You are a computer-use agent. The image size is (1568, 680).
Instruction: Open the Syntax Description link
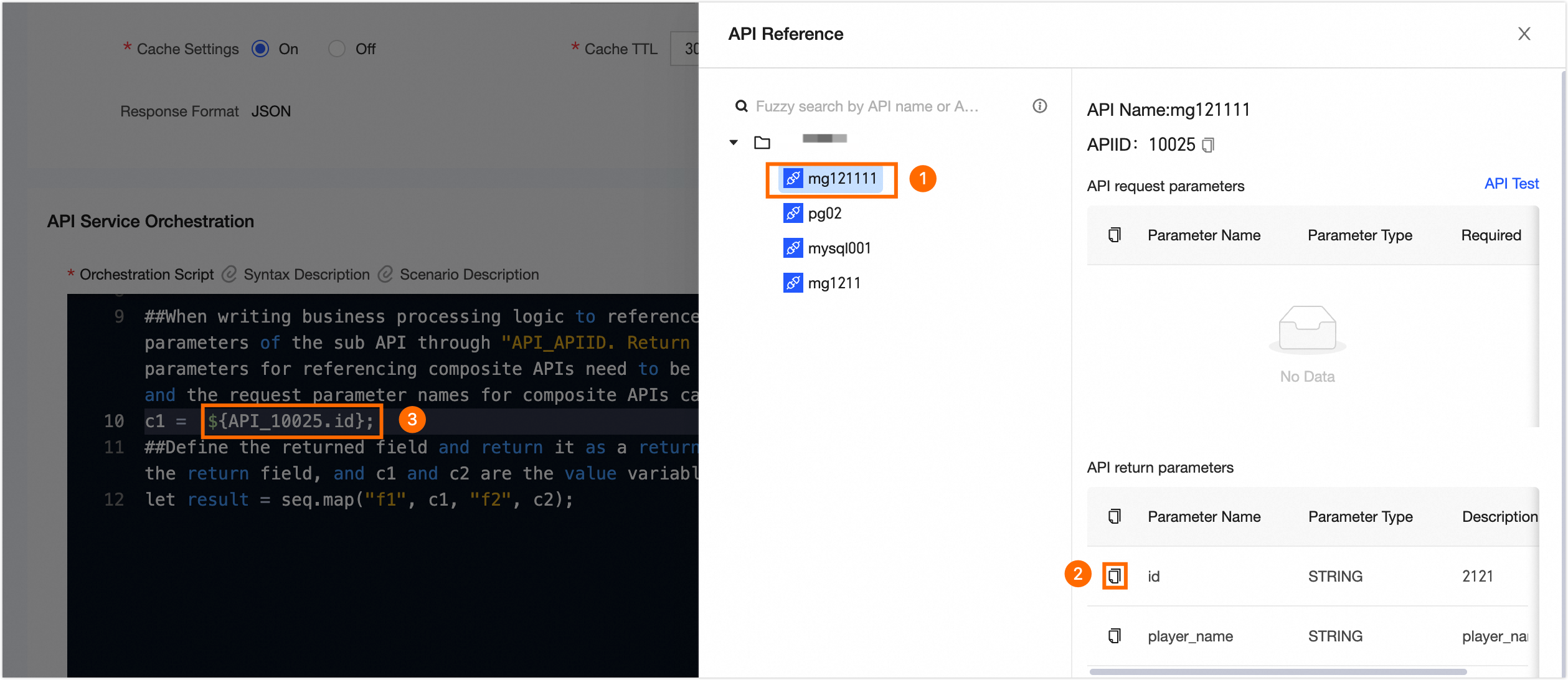click(x=306, y=275)
